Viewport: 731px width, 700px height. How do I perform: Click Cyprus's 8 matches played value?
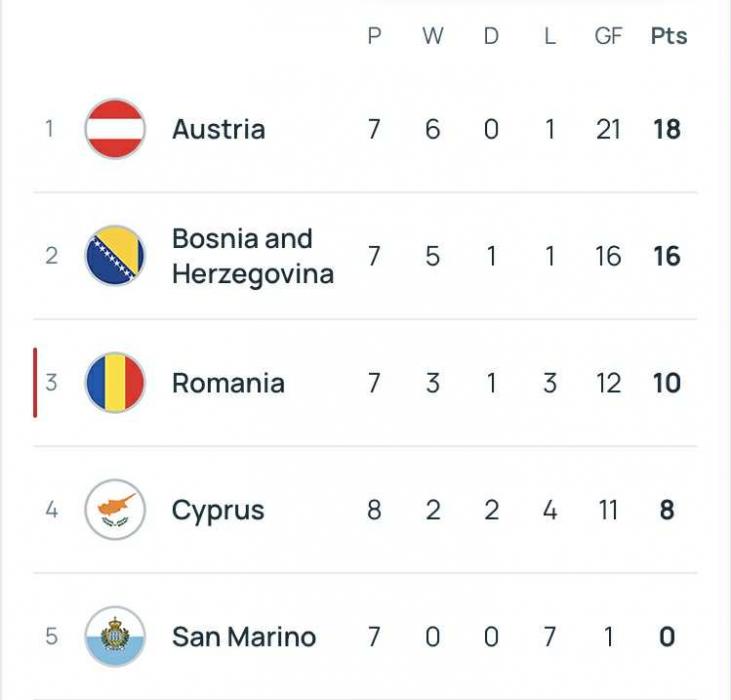click(x=374, y=510)
